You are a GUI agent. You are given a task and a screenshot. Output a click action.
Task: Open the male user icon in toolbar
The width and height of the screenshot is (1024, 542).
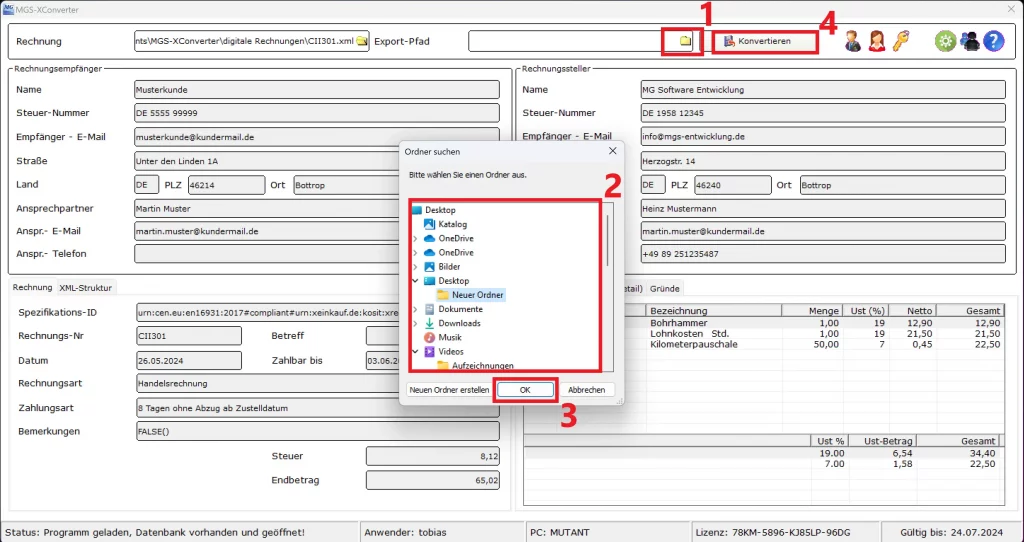click(x=852, y=41)
